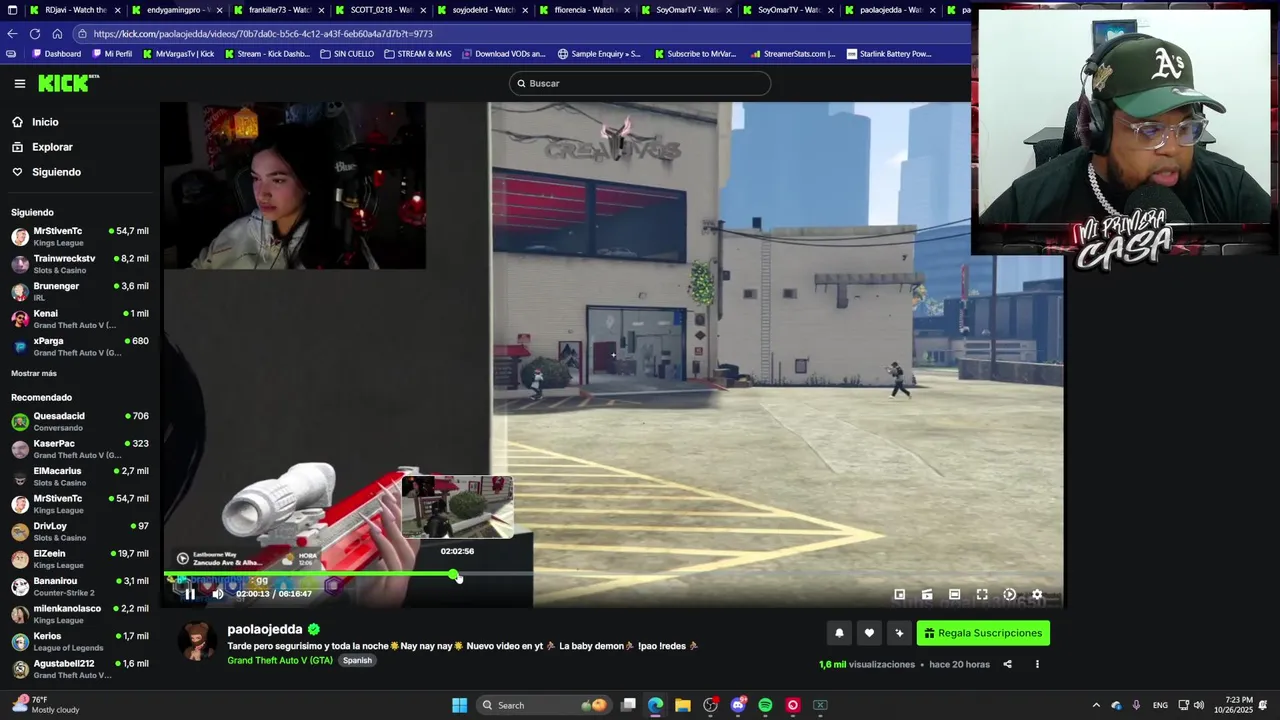This screenshot has height=720, width=1280.
Task: Open DrivLoy recommended channel
Action: click(x=80, y=531)
